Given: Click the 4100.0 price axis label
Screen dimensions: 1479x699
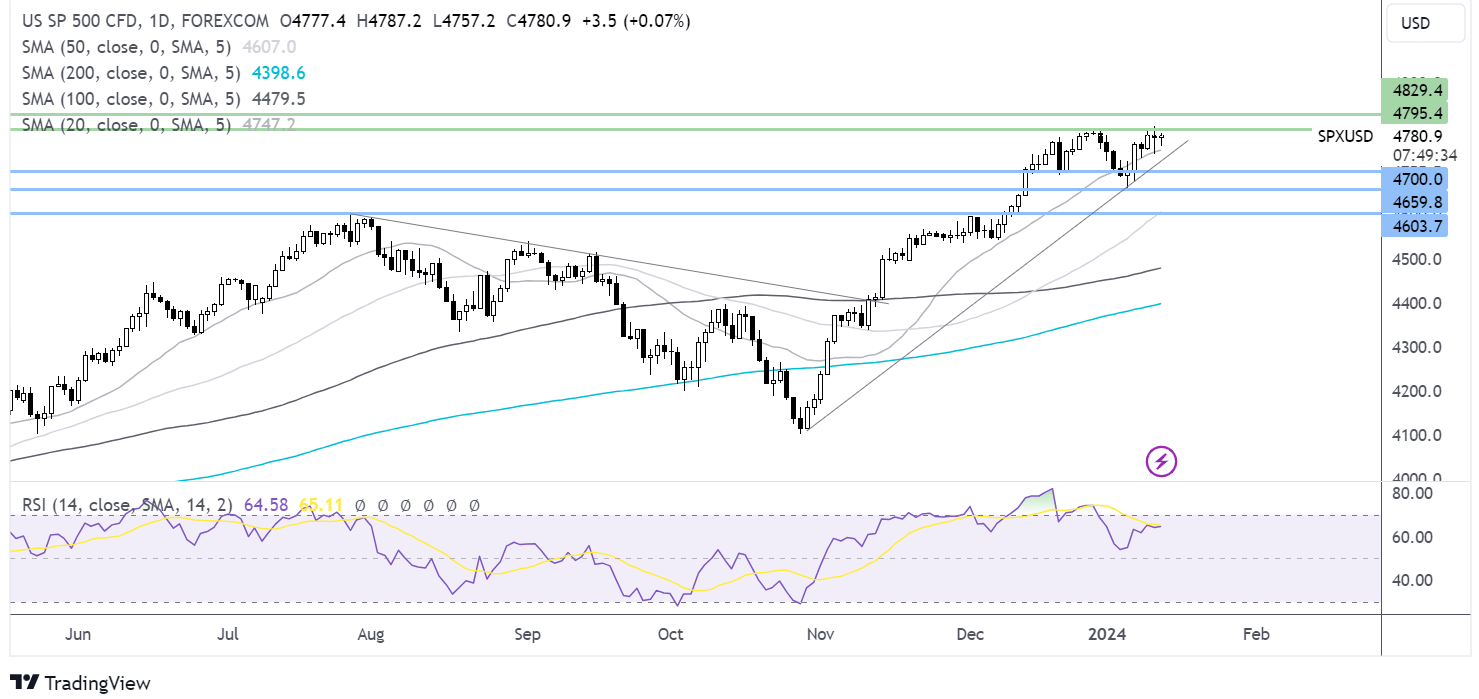Looking at the screenshot, I should 1415,436.
